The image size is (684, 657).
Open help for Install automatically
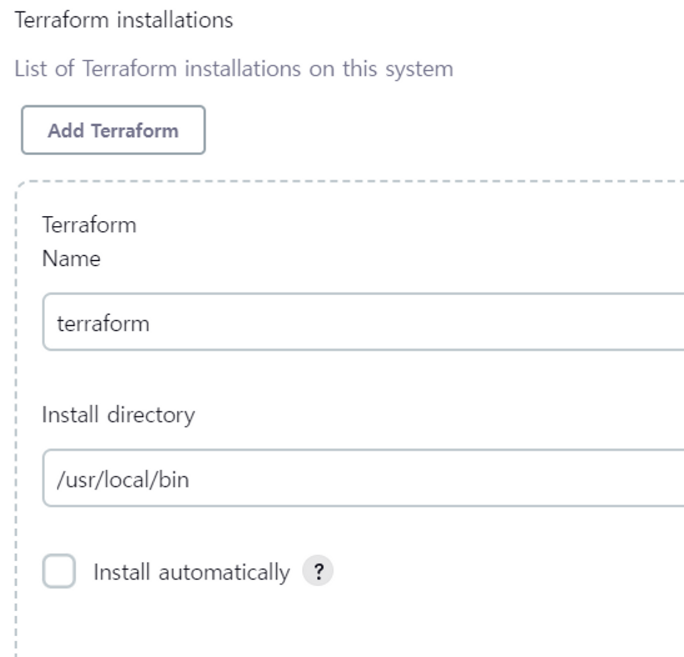(x=318, y=572)
